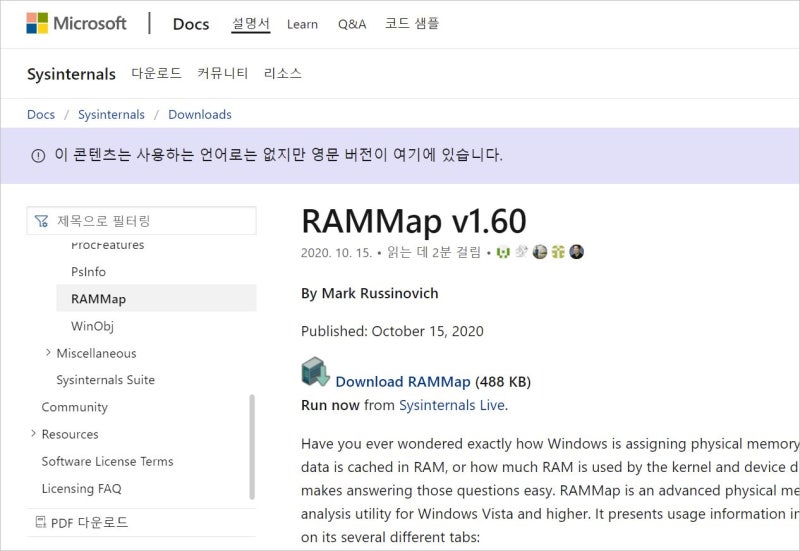Go to Downloads in the breadcrumb
Screen dimensions: 800x551
(200, 114)
